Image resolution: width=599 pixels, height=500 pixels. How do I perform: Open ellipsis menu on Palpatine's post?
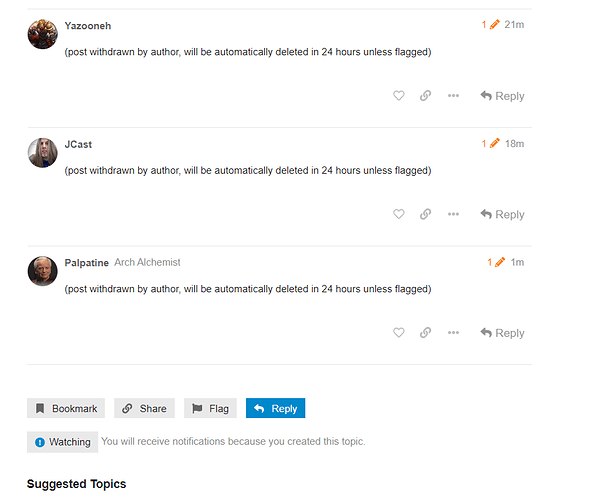click(x=453, y=332)
